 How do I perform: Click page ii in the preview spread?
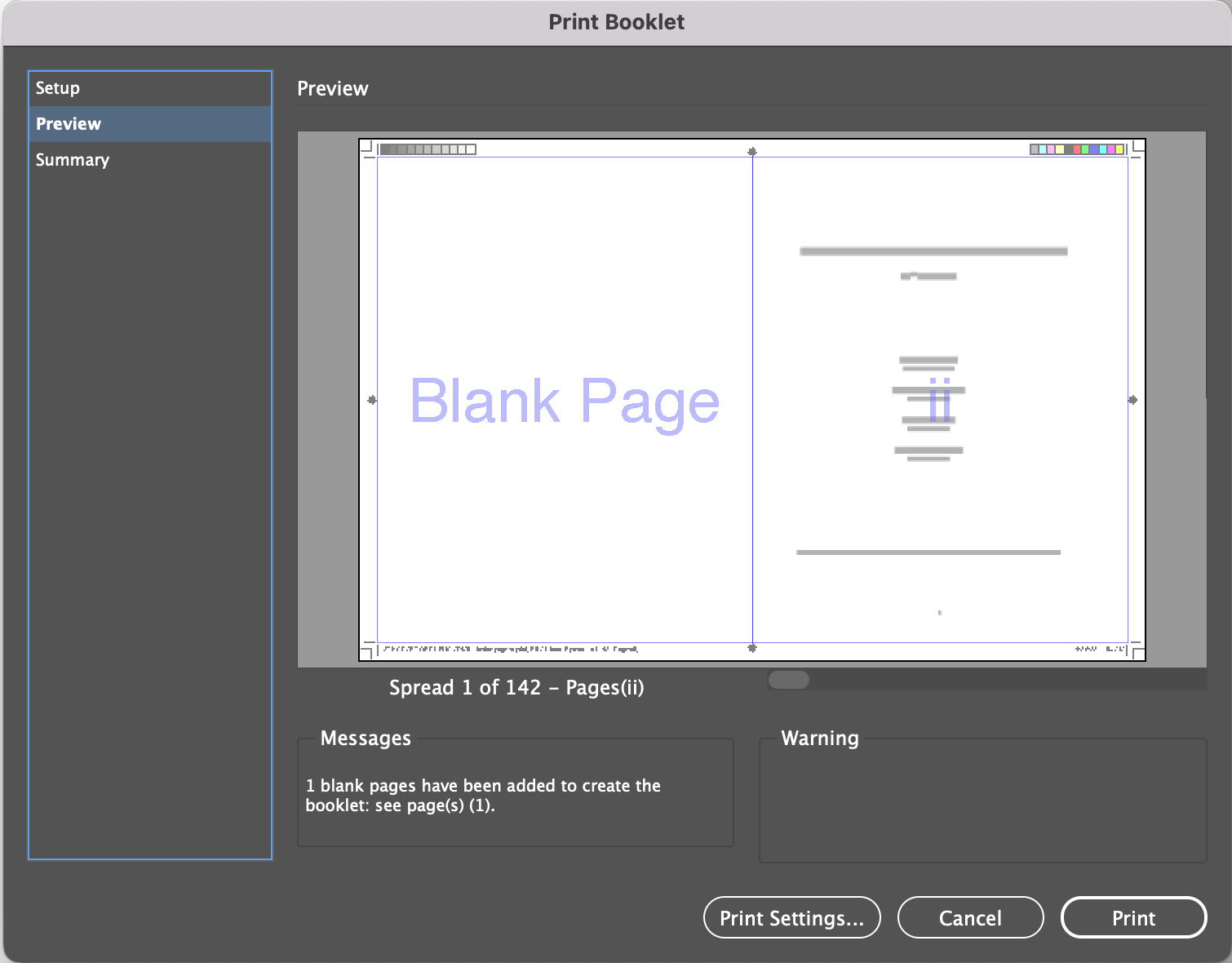click(938, 400)
